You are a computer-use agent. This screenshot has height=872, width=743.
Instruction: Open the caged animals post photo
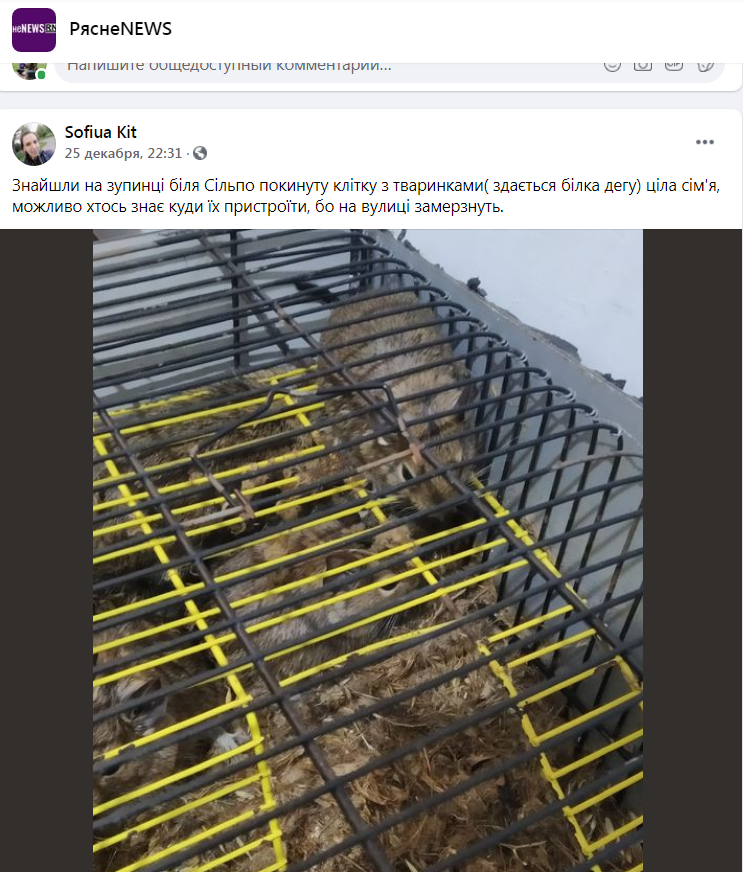tap(368, 551)
